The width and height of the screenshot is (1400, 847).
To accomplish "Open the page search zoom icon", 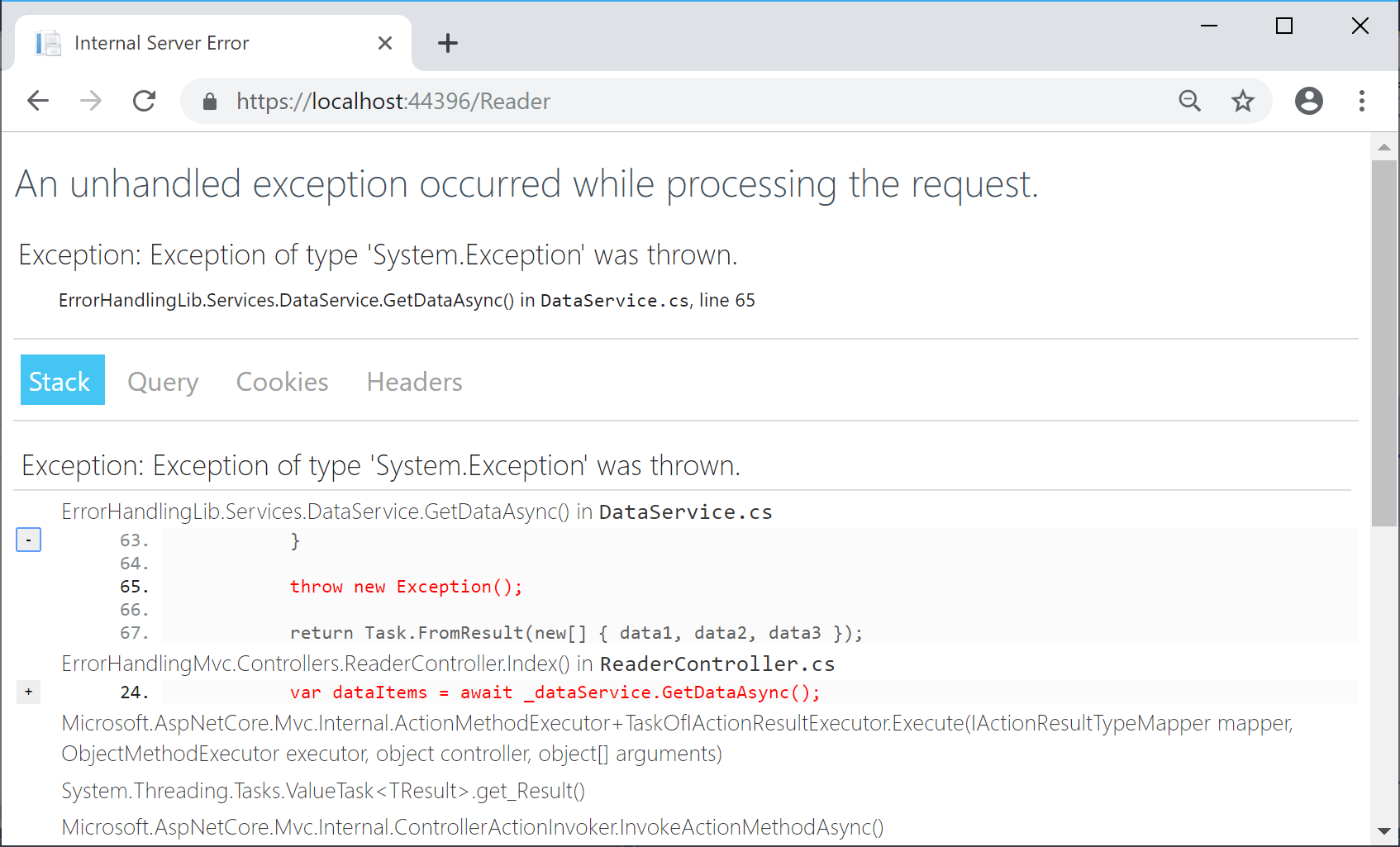I will point(1190,100).
